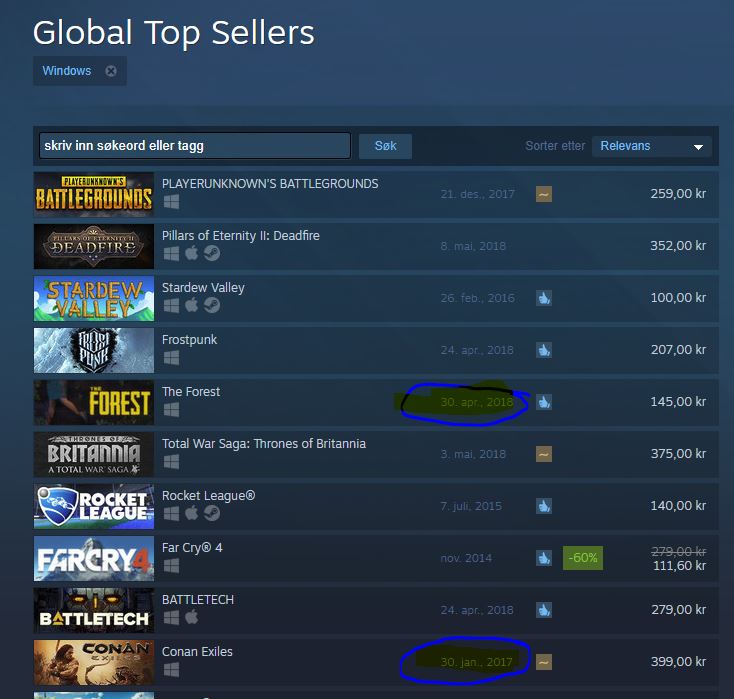
Task: Click the mixed review icon for Conan Exiles
Action: pyautogui.click(x=543, y=662)
